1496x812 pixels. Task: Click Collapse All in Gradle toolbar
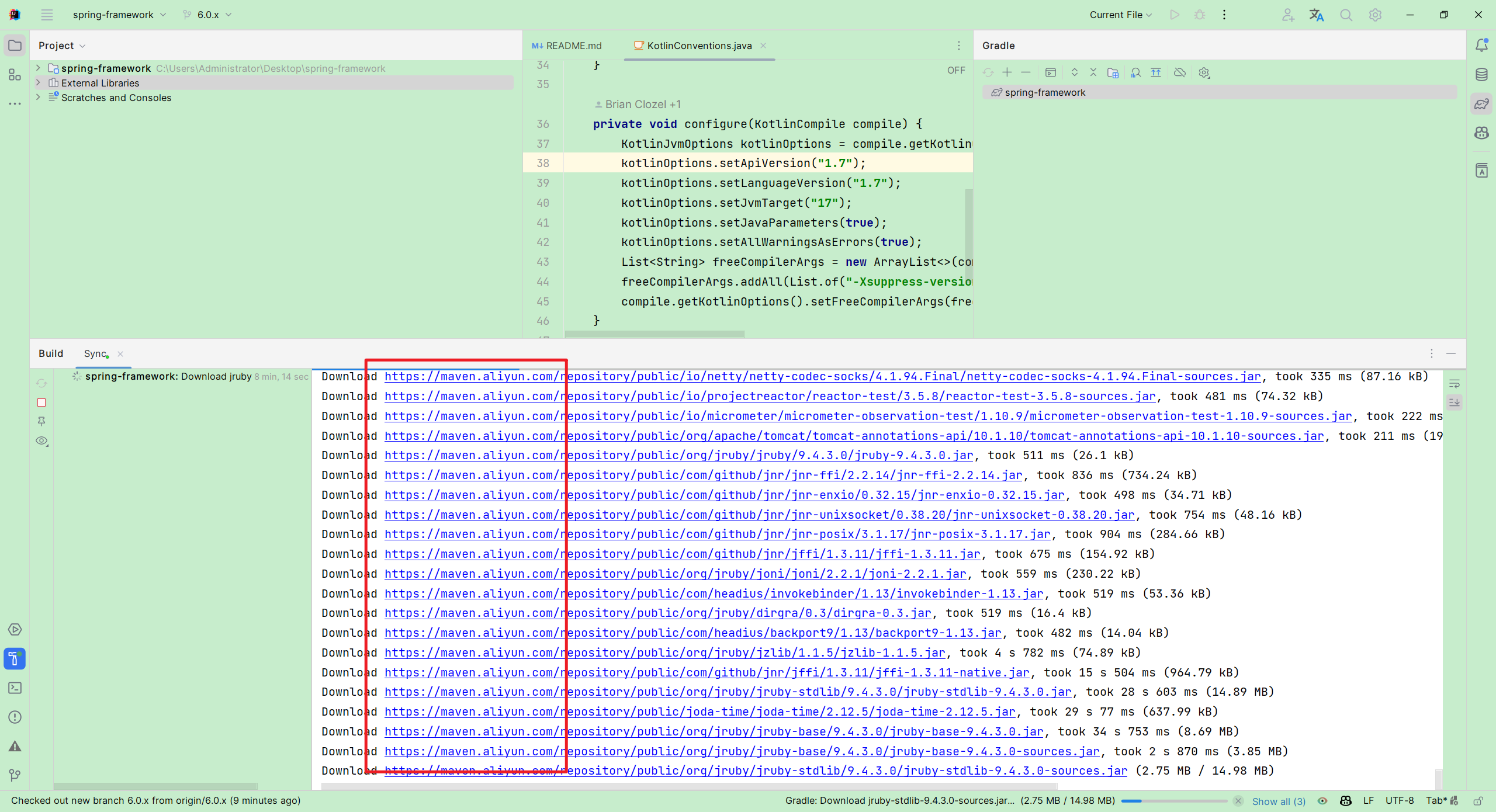tap(1093, 72)
